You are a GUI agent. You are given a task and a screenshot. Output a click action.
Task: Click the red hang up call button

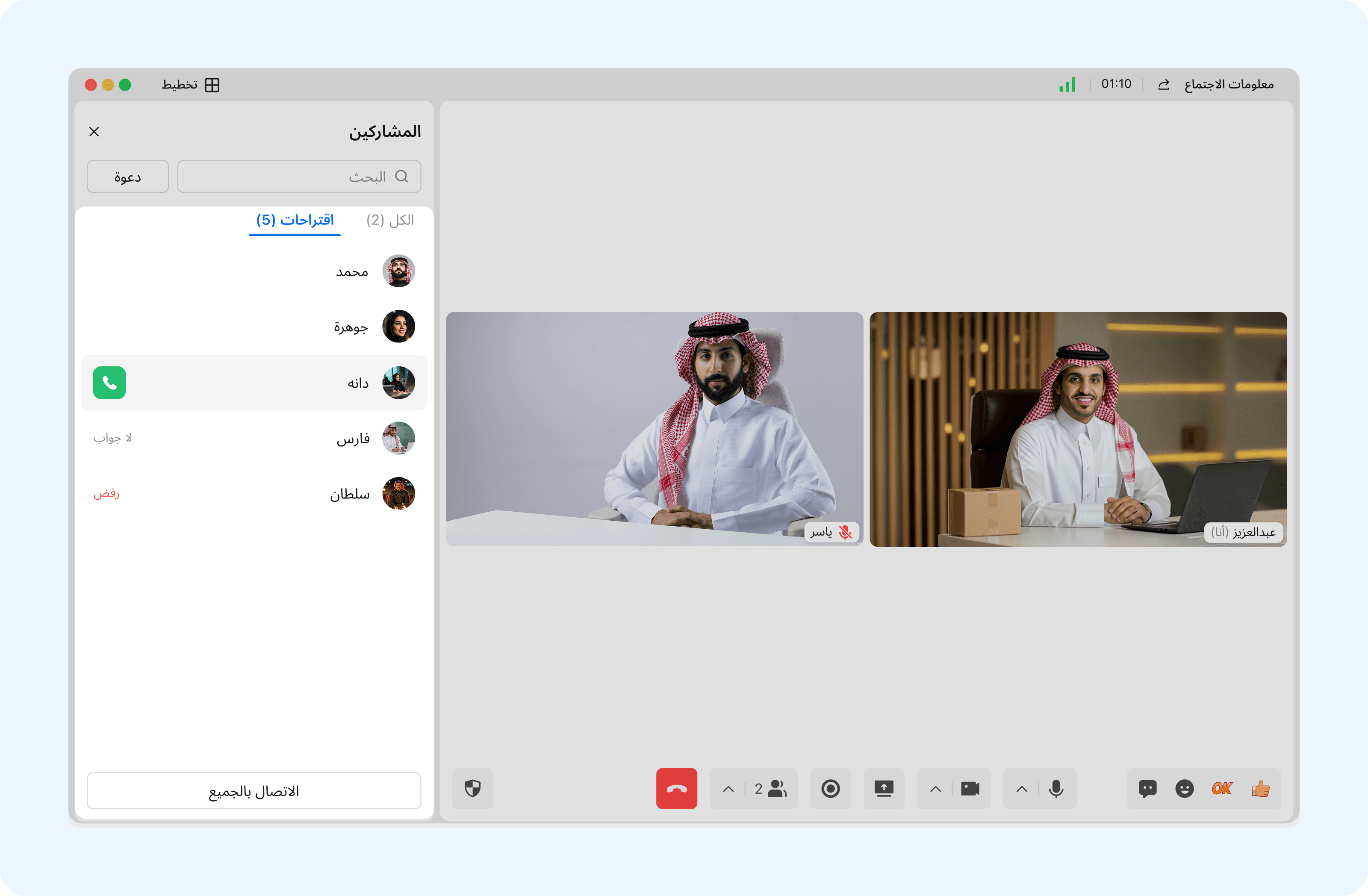(x=677, y=789)
